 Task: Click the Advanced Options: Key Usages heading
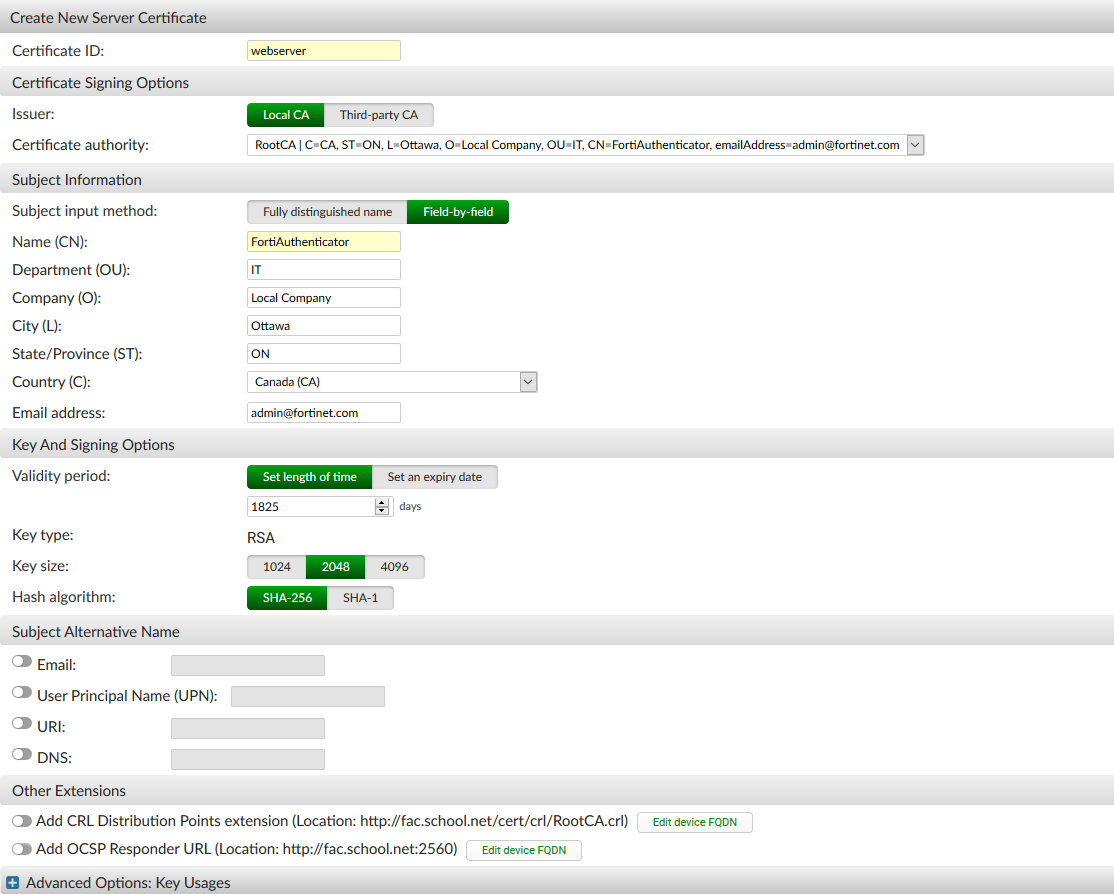click(128, 883)
